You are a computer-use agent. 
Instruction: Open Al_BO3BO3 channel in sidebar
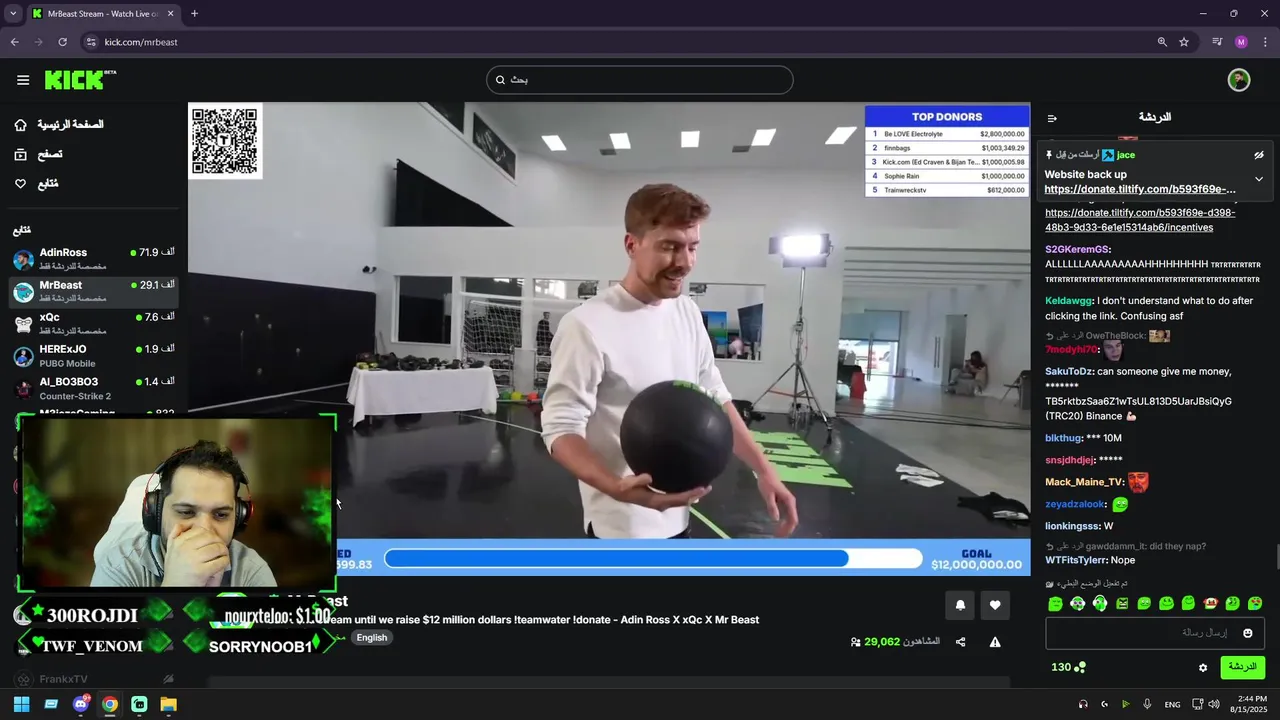(x=94, y=388)
